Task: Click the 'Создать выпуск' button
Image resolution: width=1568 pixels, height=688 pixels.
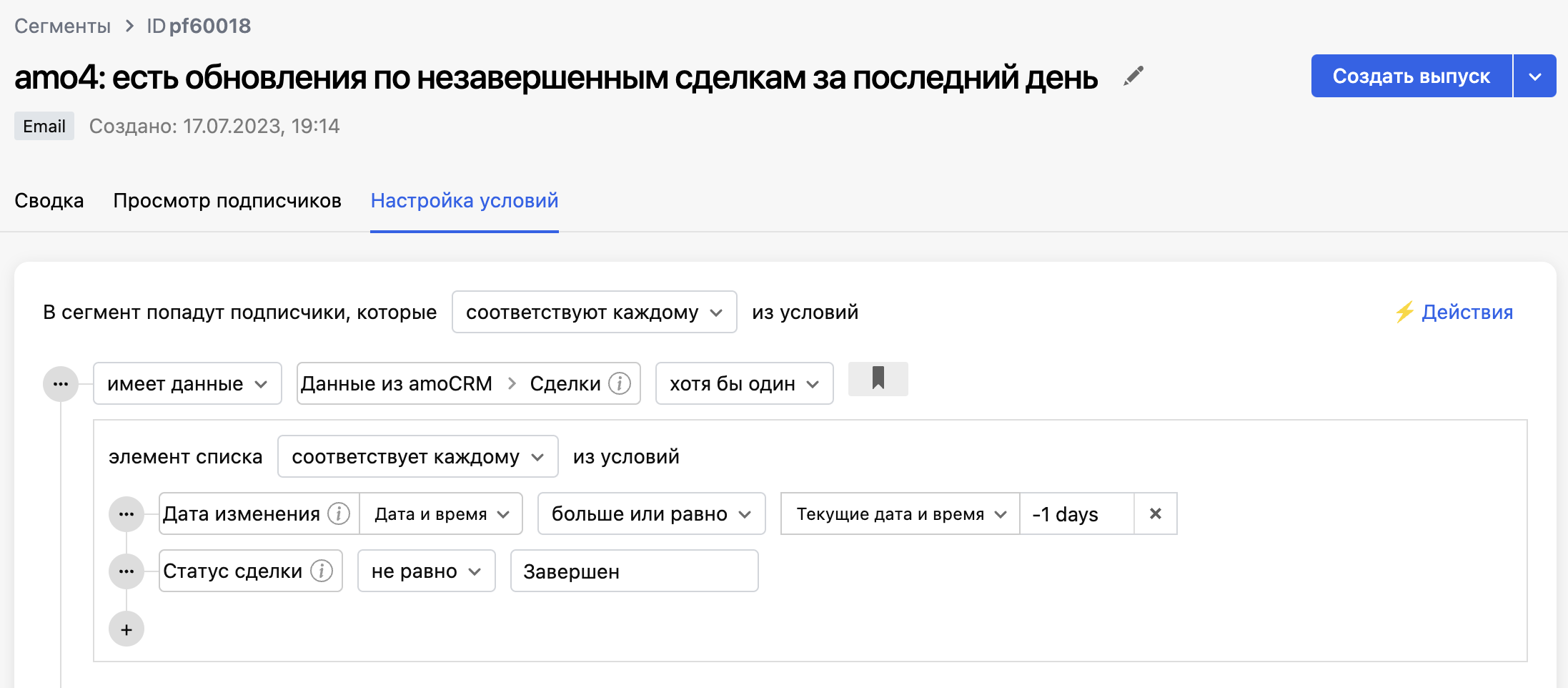Action: (1411, 76)
